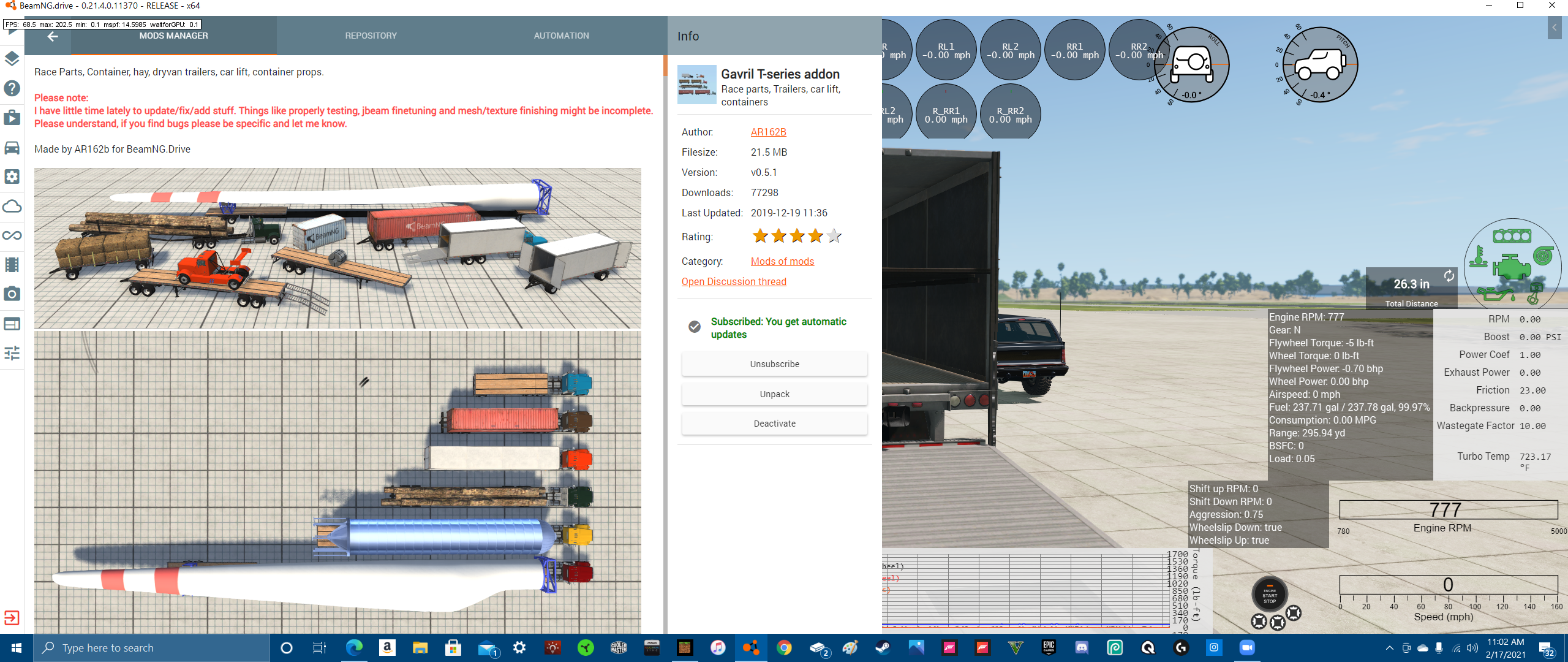
Task: Open the replay film-strip sidebar icon
Action: (x=12, y=265)
